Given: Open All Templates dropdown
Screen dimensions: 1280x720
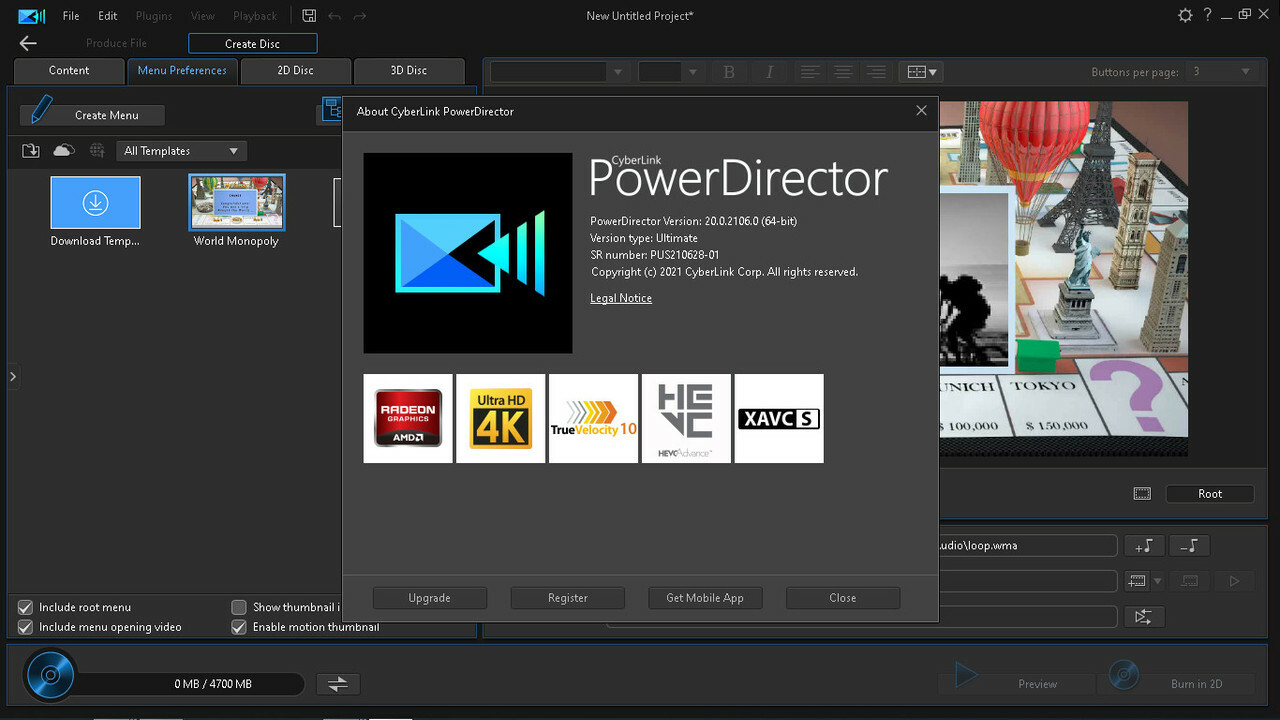Looking at the screenshot, I should [x=181, y=151].
